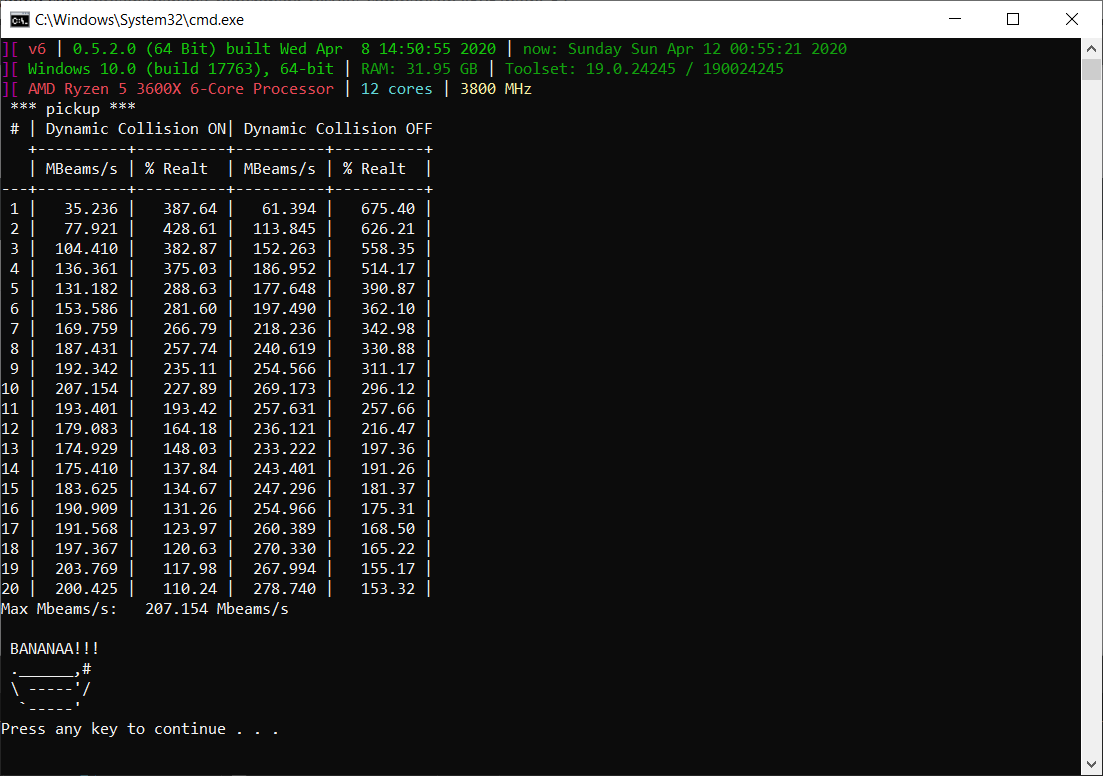This screenshot has width=1103, height=776.
Task: Click the value 136.361 in row 4
Action: [x=87, y=269]
